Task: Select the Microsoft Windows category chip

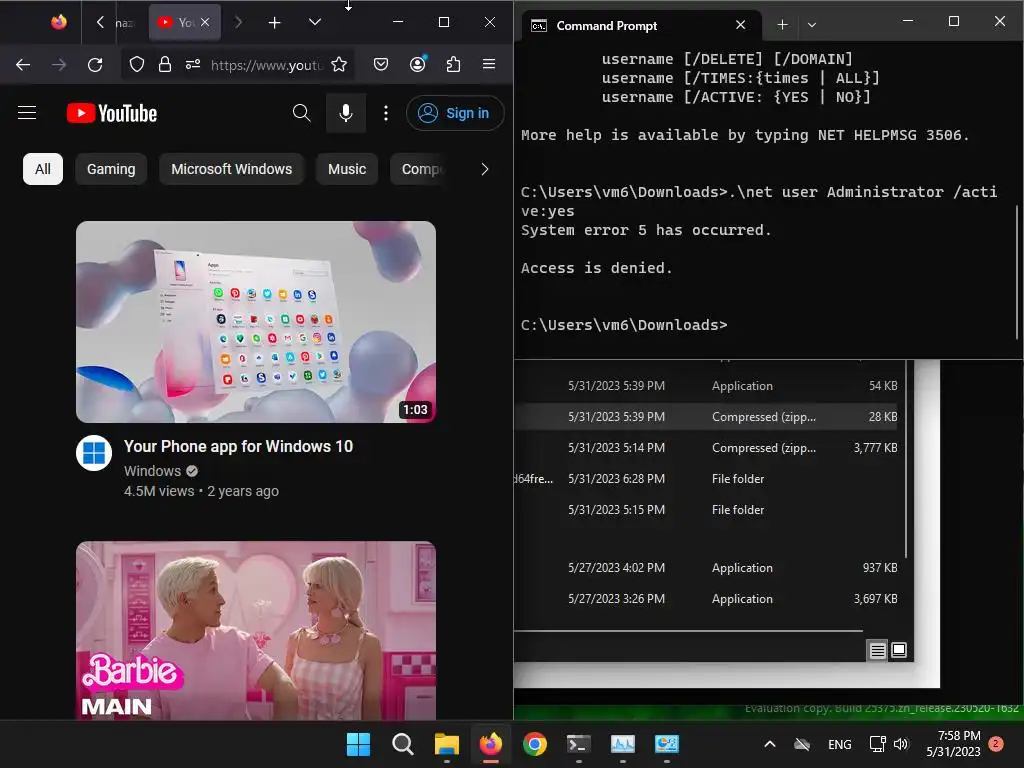Action: pos(231,169)
